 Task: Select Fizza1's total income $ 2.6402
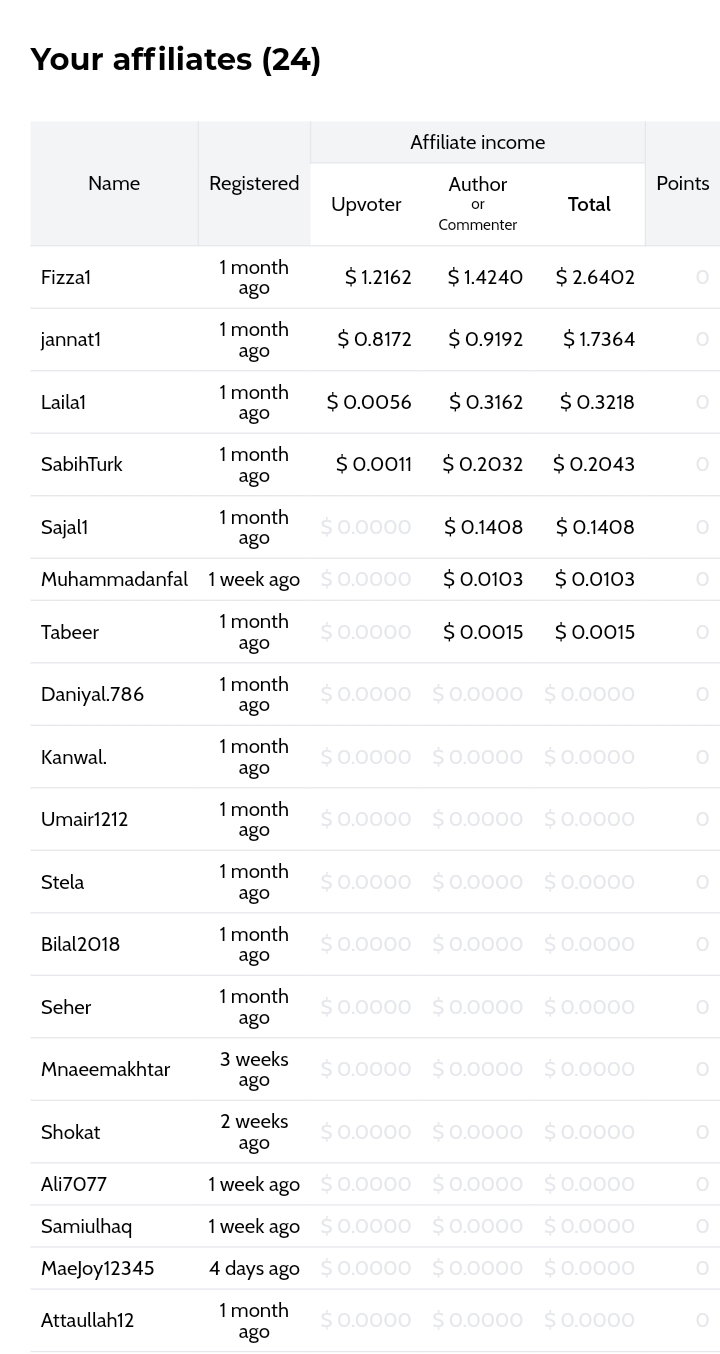pos(595,277)
